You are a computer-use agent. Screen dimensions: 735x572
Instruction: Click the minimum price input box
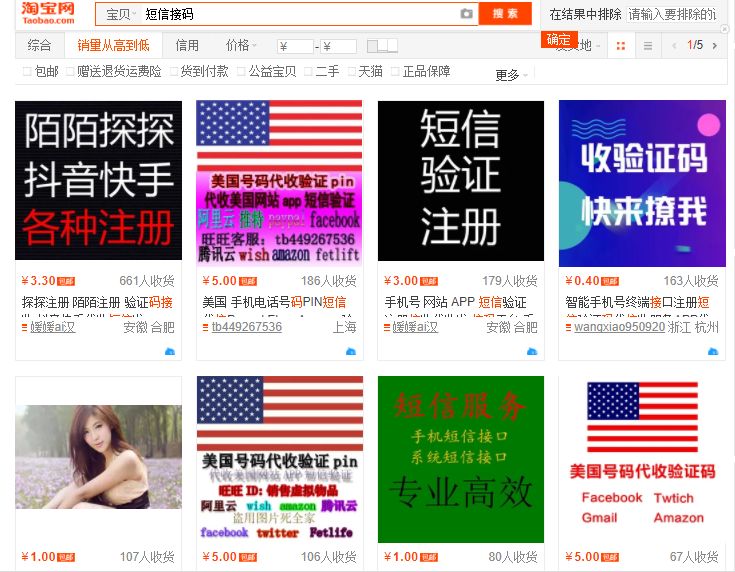click(295, 46)
